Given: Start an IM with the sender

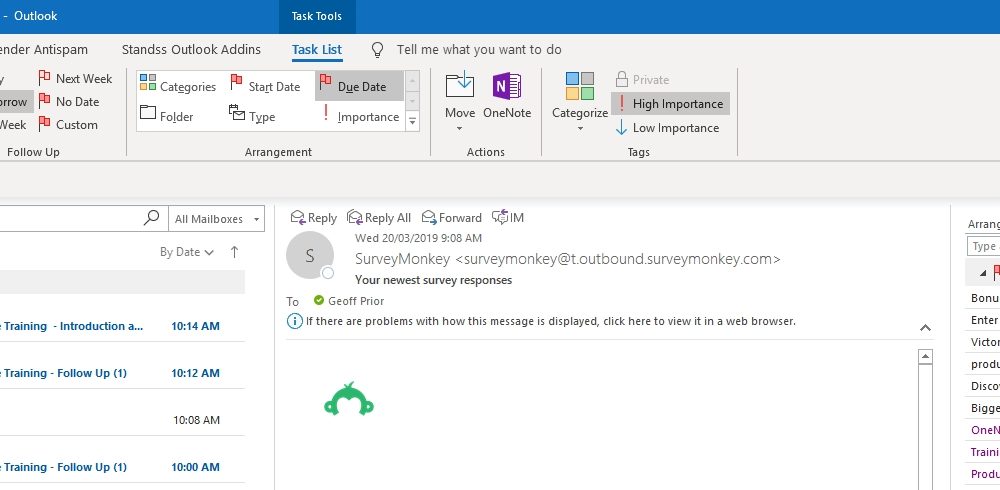Looking at the screenshot, I should (508, 218).
